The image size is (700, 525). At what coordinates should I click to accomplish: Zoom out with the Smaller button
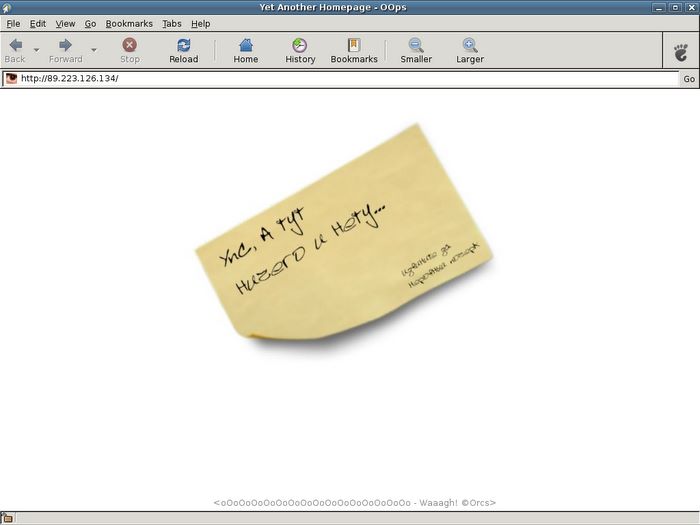point(416,50)
